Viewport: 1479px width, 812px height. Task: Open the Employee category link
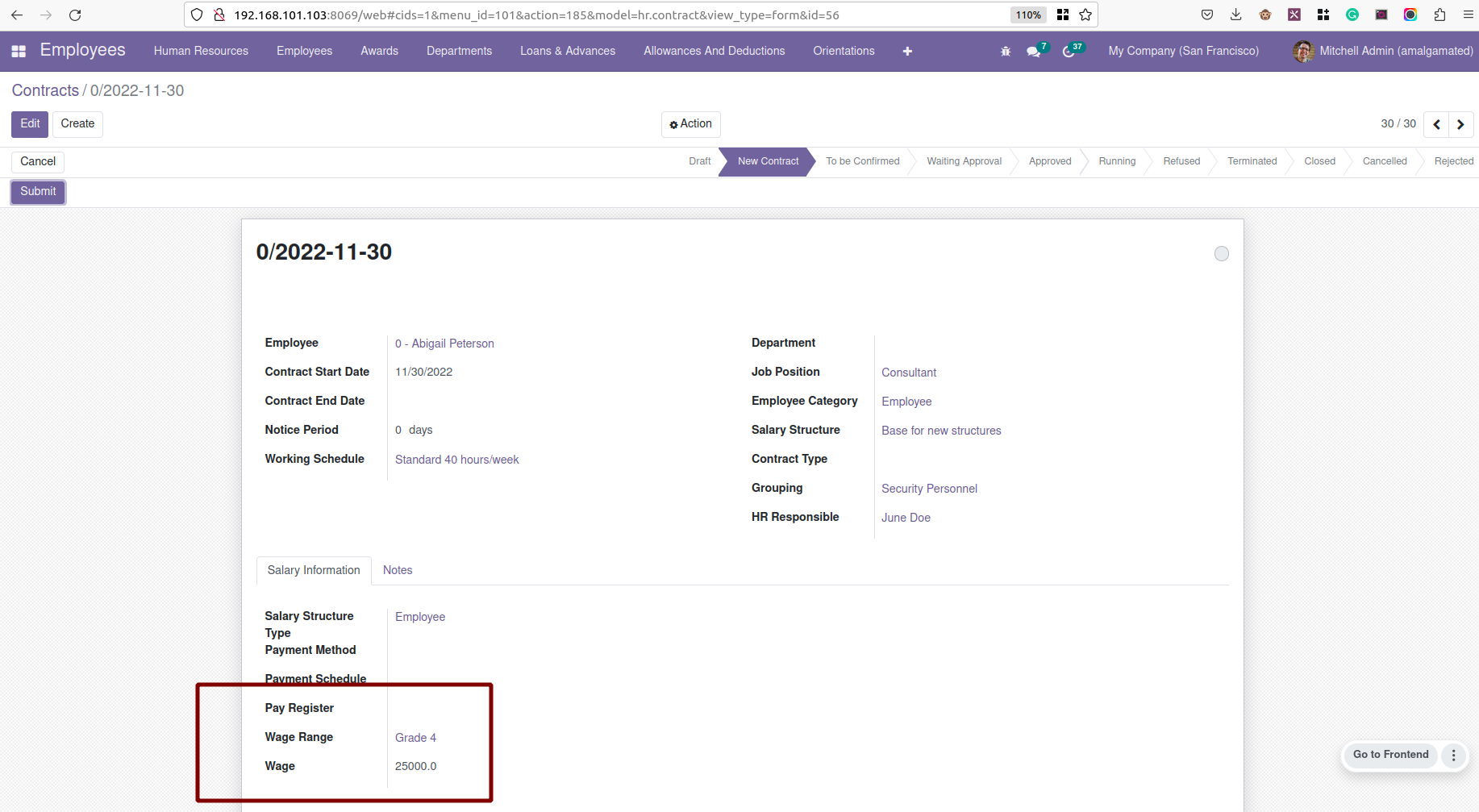(x=906, y=402)
